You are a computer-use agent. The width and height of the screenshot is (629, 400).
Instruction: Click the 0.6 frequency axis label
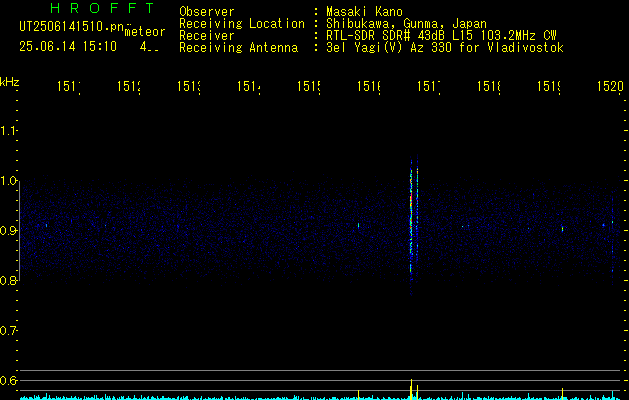[8, 380]
